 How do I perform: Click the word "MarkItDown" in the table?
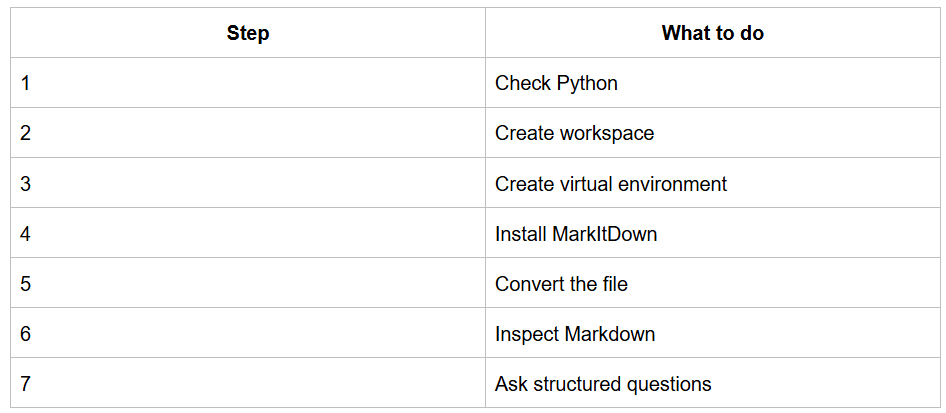605,233
